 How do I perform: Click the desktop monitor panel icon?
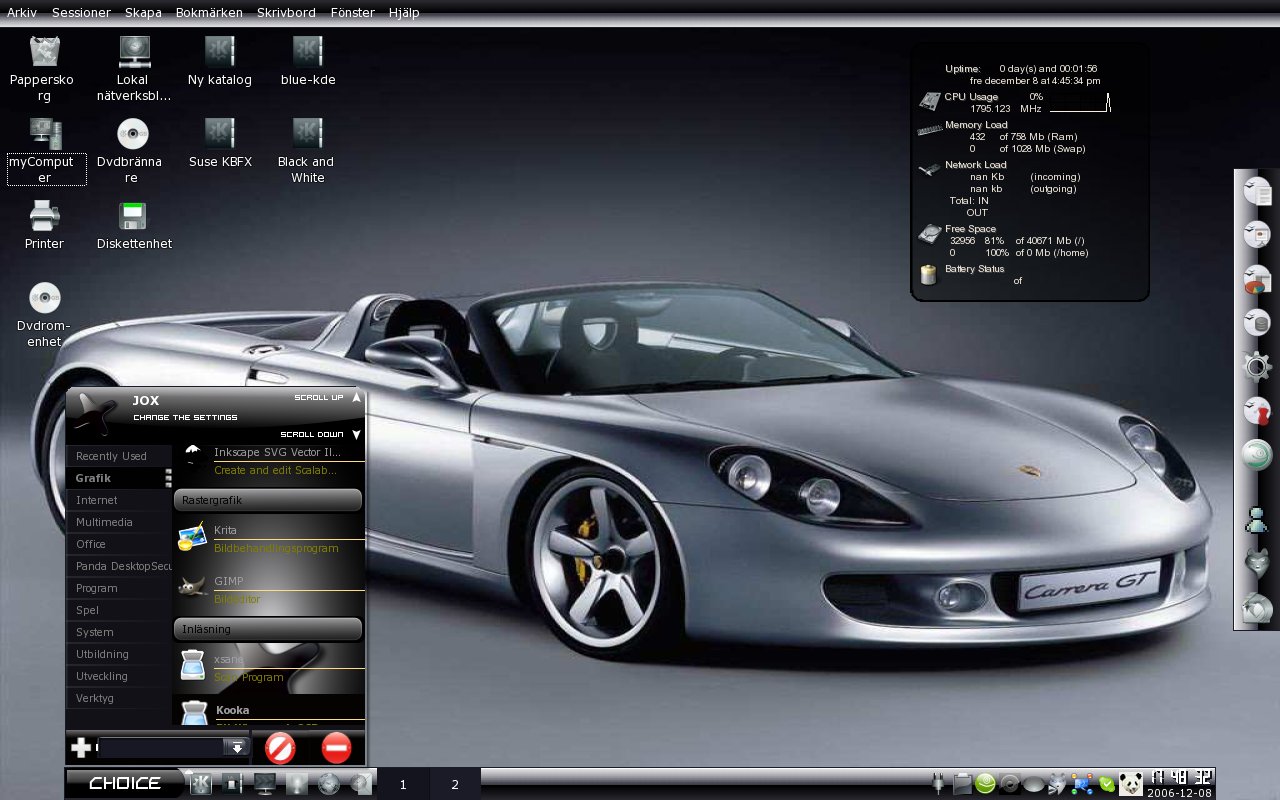pyautogui.click(x=265, y=784)
